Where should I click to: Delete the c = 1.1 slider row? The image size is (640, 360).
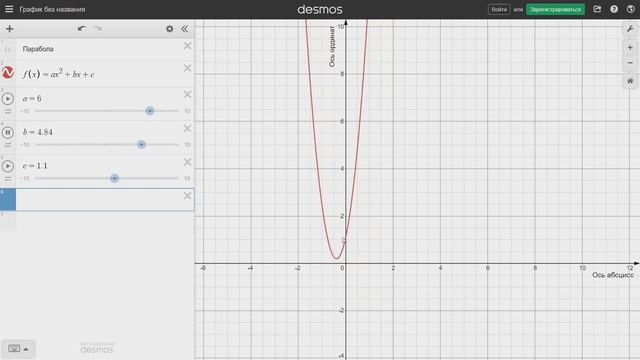pyautogui.click(x=187, y=162)
